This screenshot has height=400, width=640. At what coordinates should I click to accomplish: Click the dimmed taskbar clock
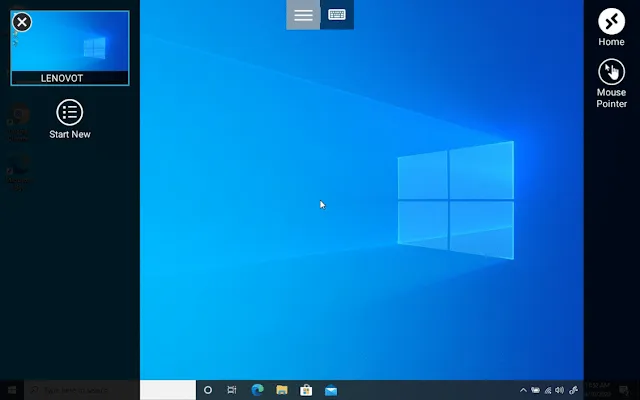pos(598,390)
